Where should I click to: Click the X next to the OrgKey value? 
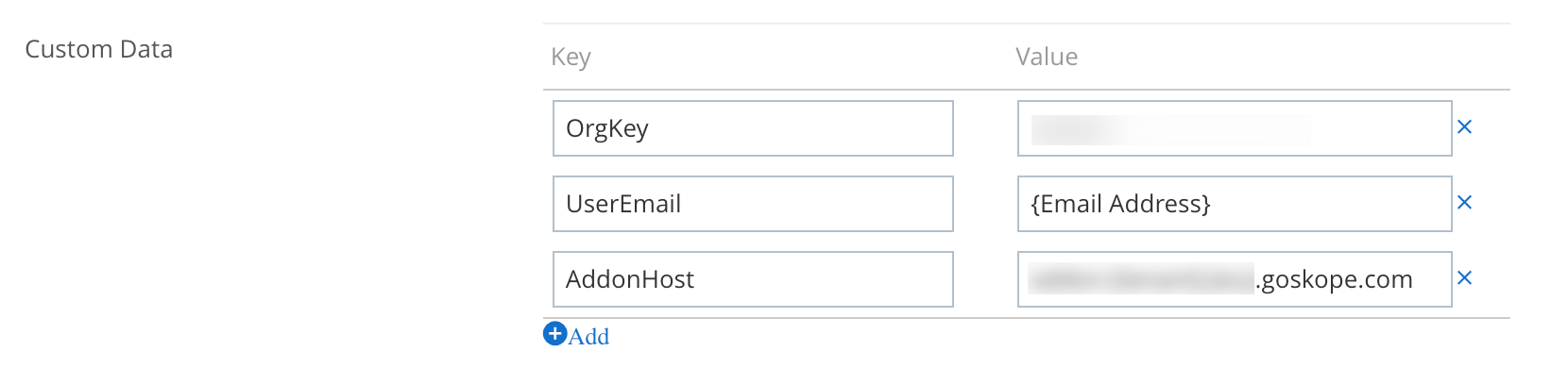[1464, 127]
